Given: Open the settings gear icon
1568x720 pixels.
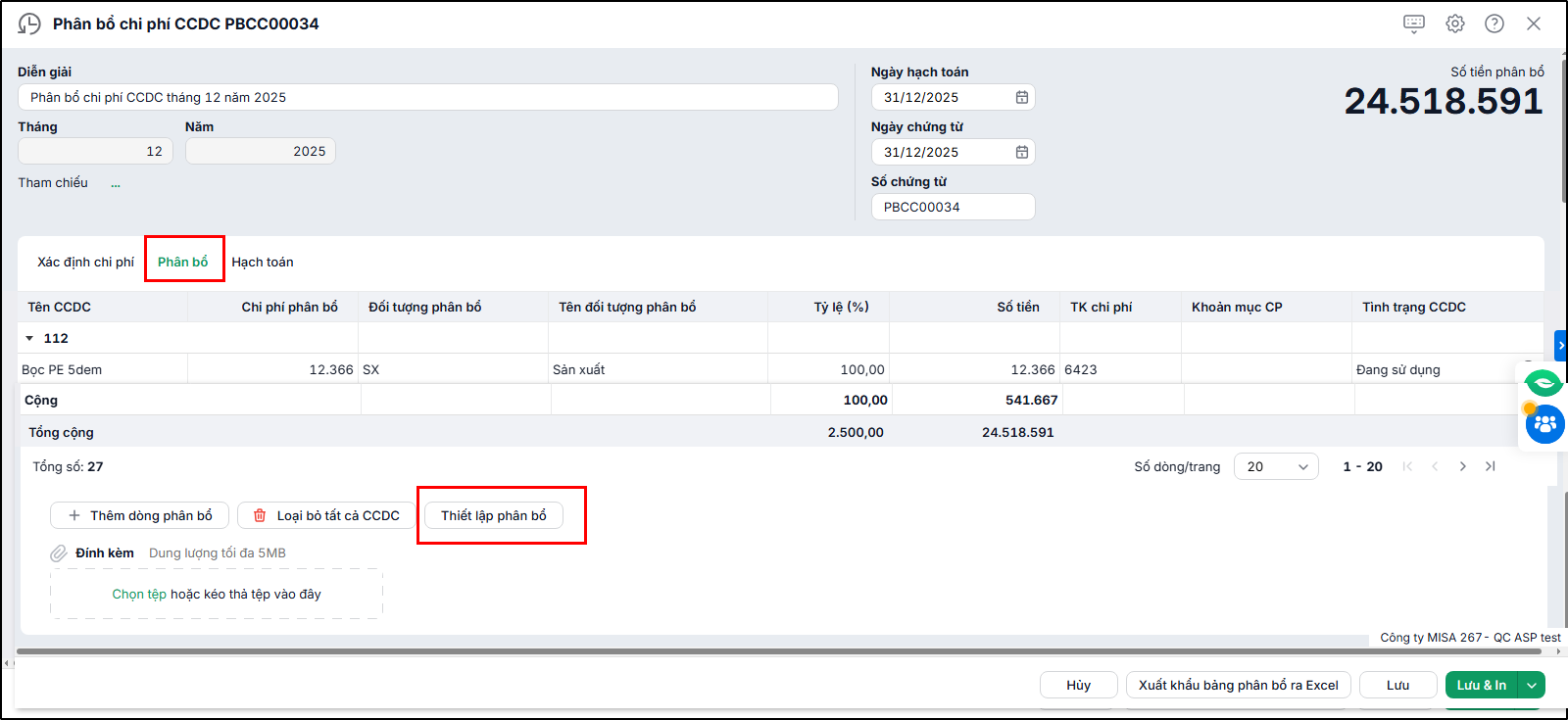Looking at the screenshot, I should (1455, 24).
